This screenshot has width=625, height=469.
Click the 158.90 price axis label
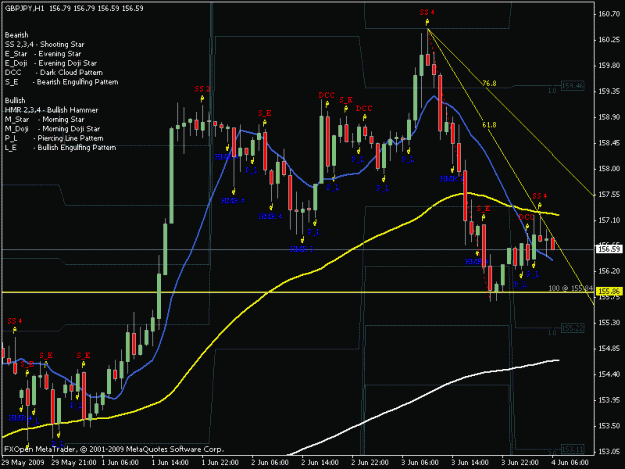coord(609,117)
